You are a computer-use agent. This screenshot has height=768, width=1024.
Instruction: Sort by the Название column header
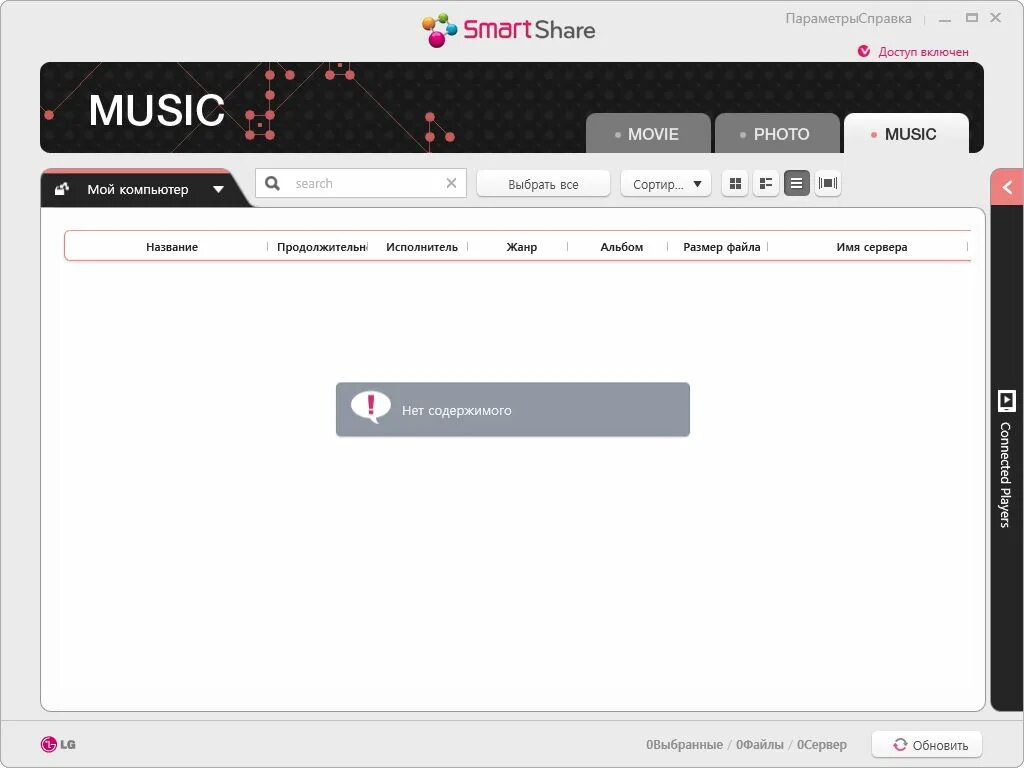(172, 247)
